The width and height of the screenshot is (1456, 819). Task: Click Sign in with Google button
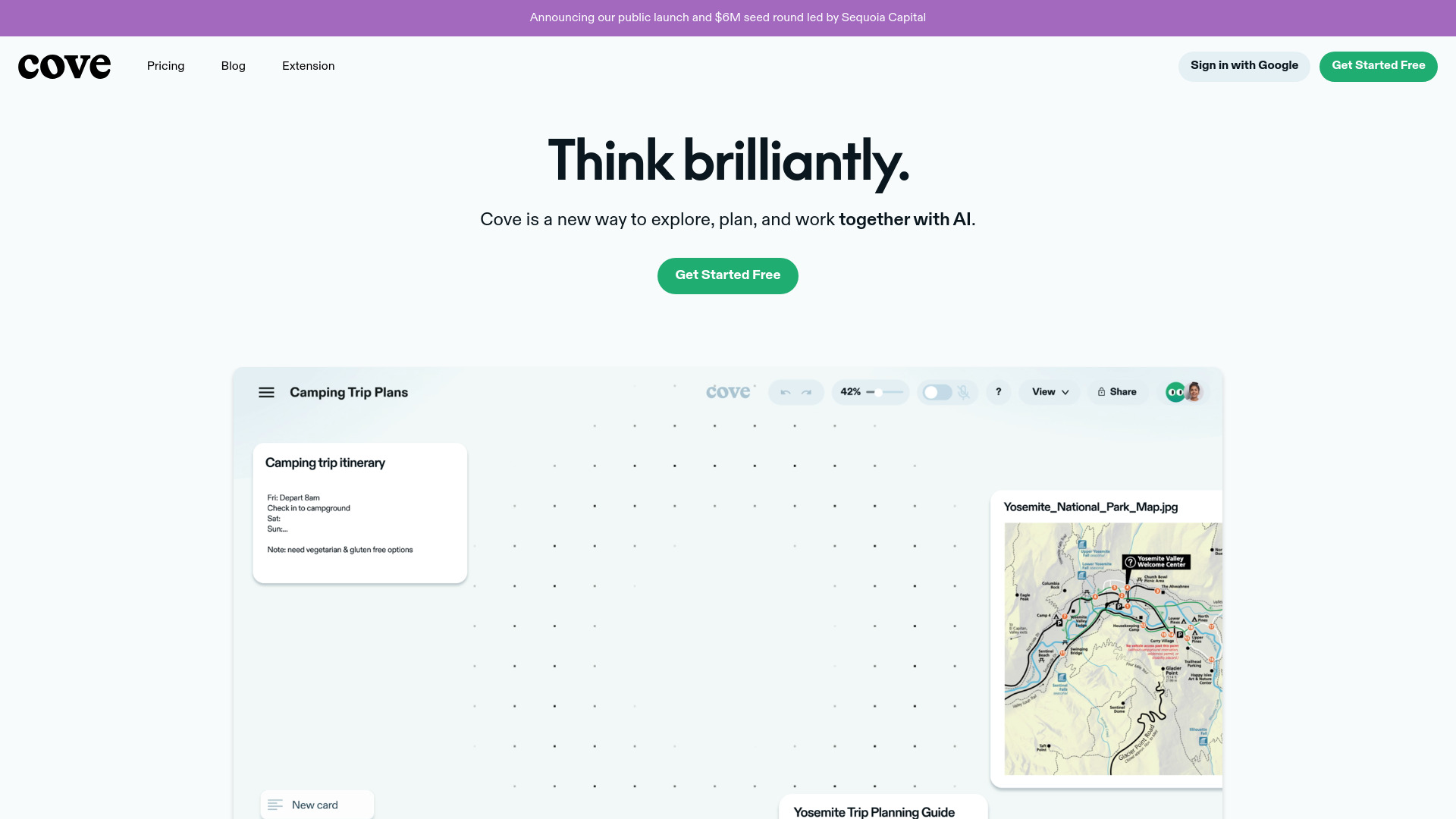coord(1244,66)
